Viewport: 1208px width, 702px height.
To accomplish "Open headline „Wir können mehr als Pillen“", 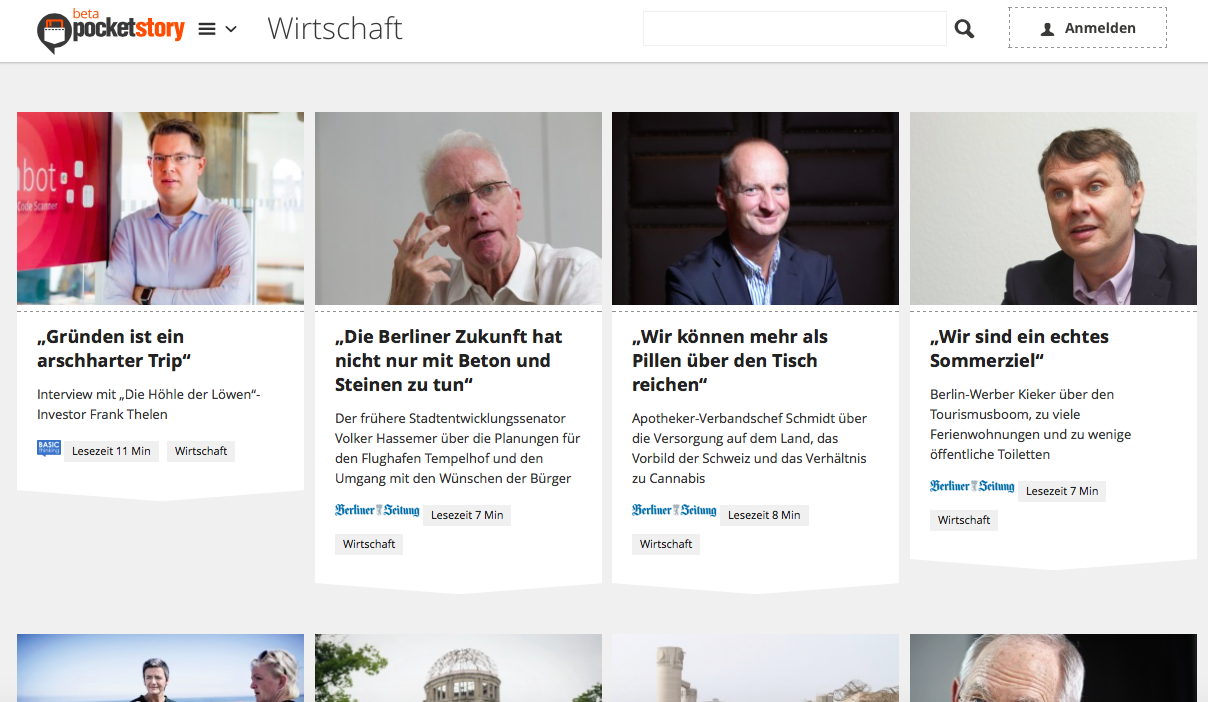I will pyautogui.click(x=730, y=360).
